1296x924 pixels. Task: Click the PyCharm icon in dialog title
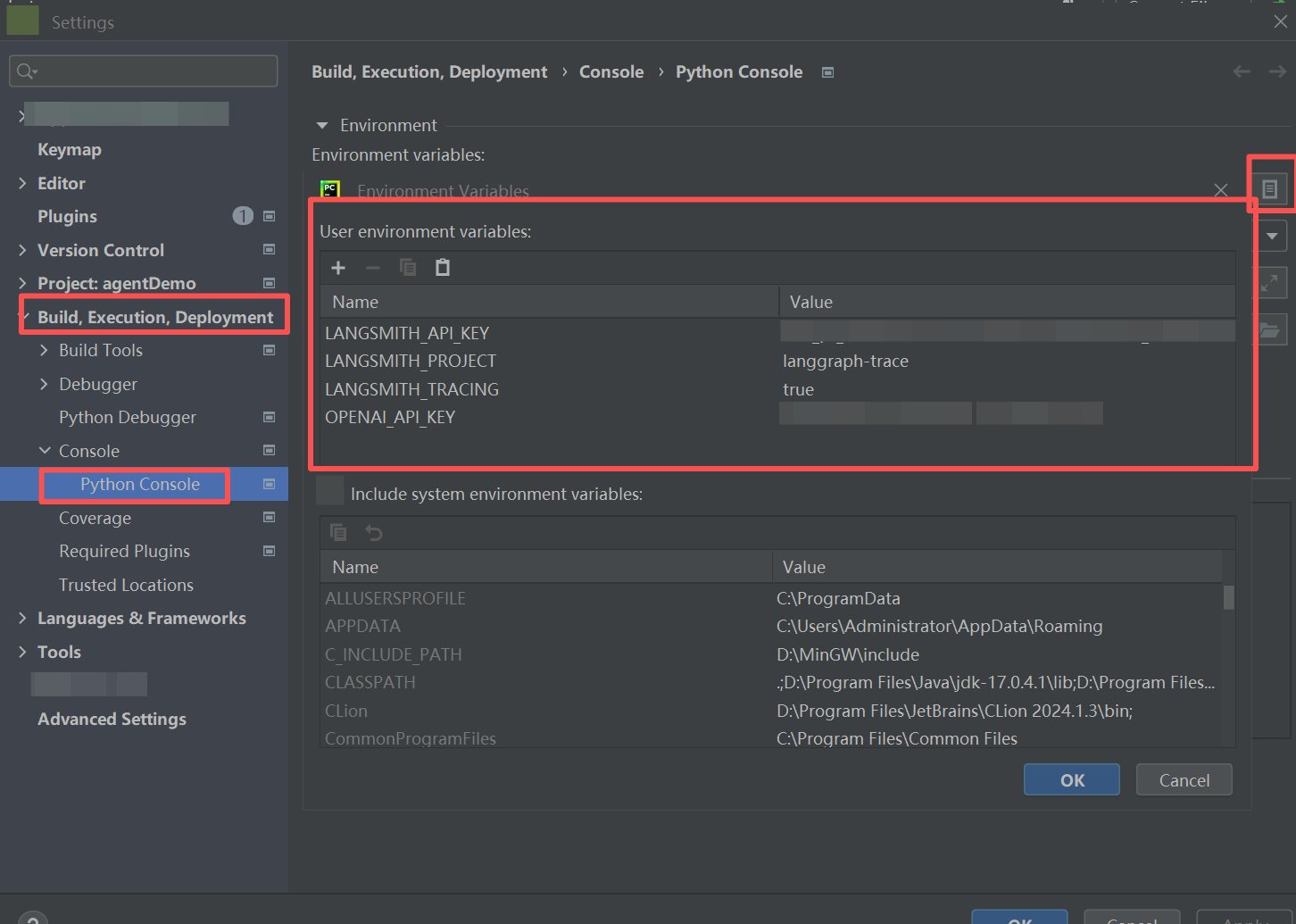pyautogui.click(x=330, y=190)
